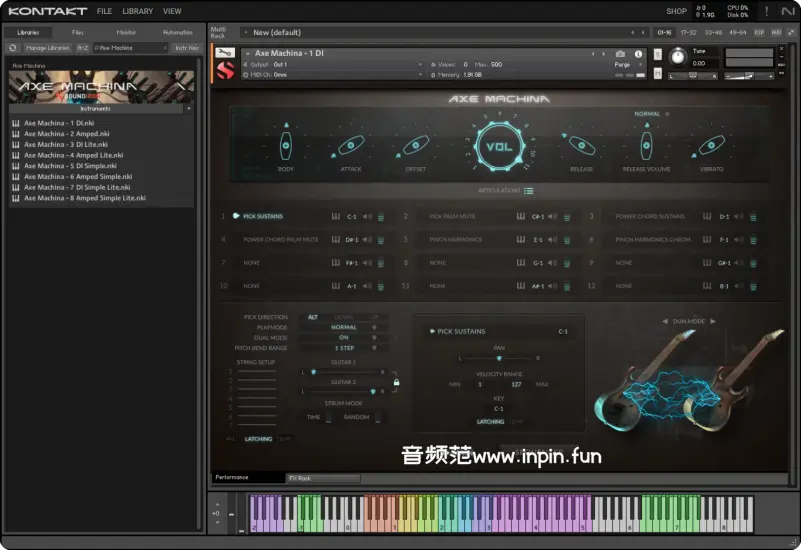Image resolution: width=801 pixels, height=550 pixels.
Task: Toggle the KSP button in rack header
Action: pyautogui.click(x=759, y=32)
